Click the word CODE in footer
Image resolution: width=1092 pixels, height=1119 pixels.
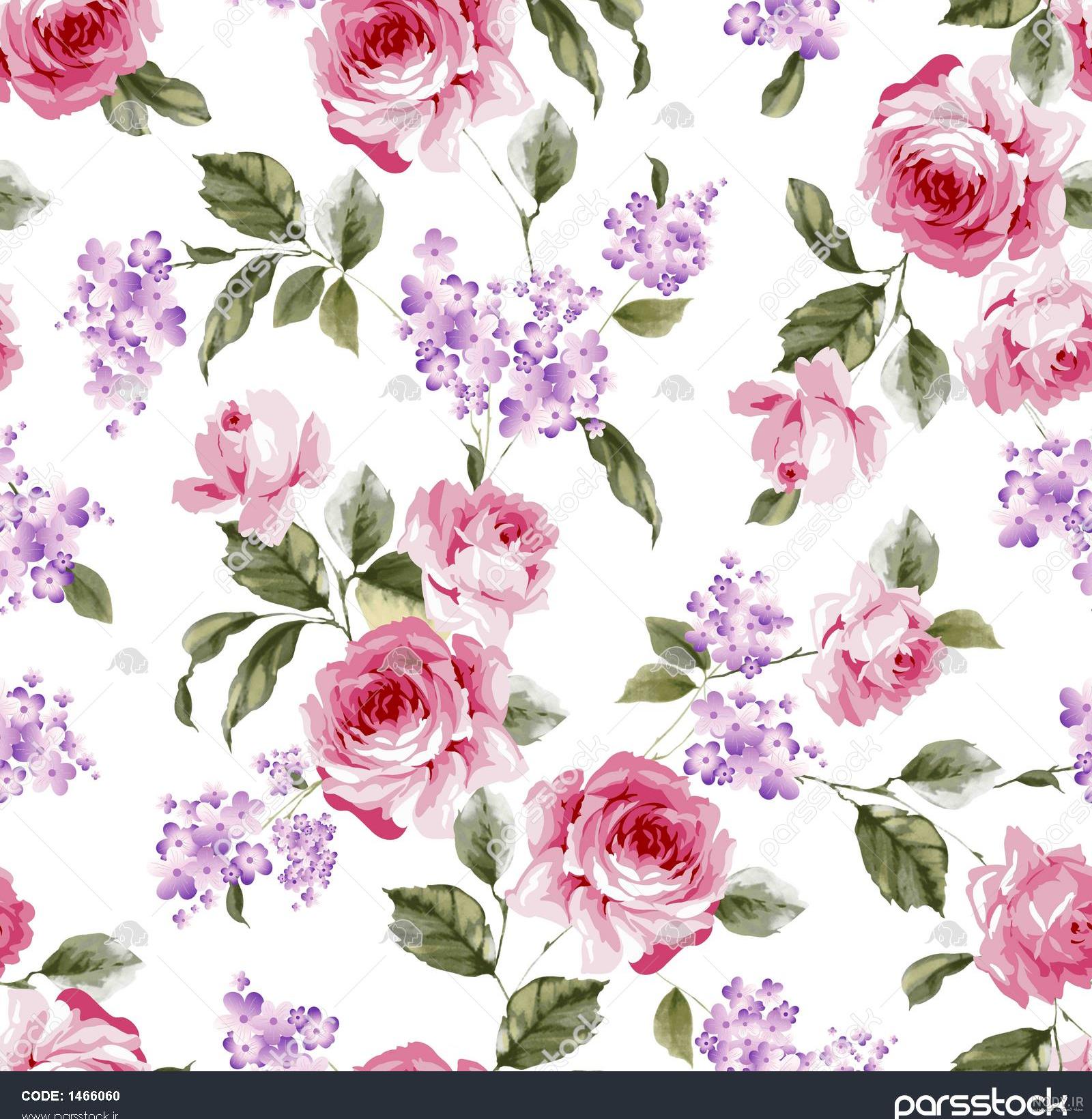44,1096
